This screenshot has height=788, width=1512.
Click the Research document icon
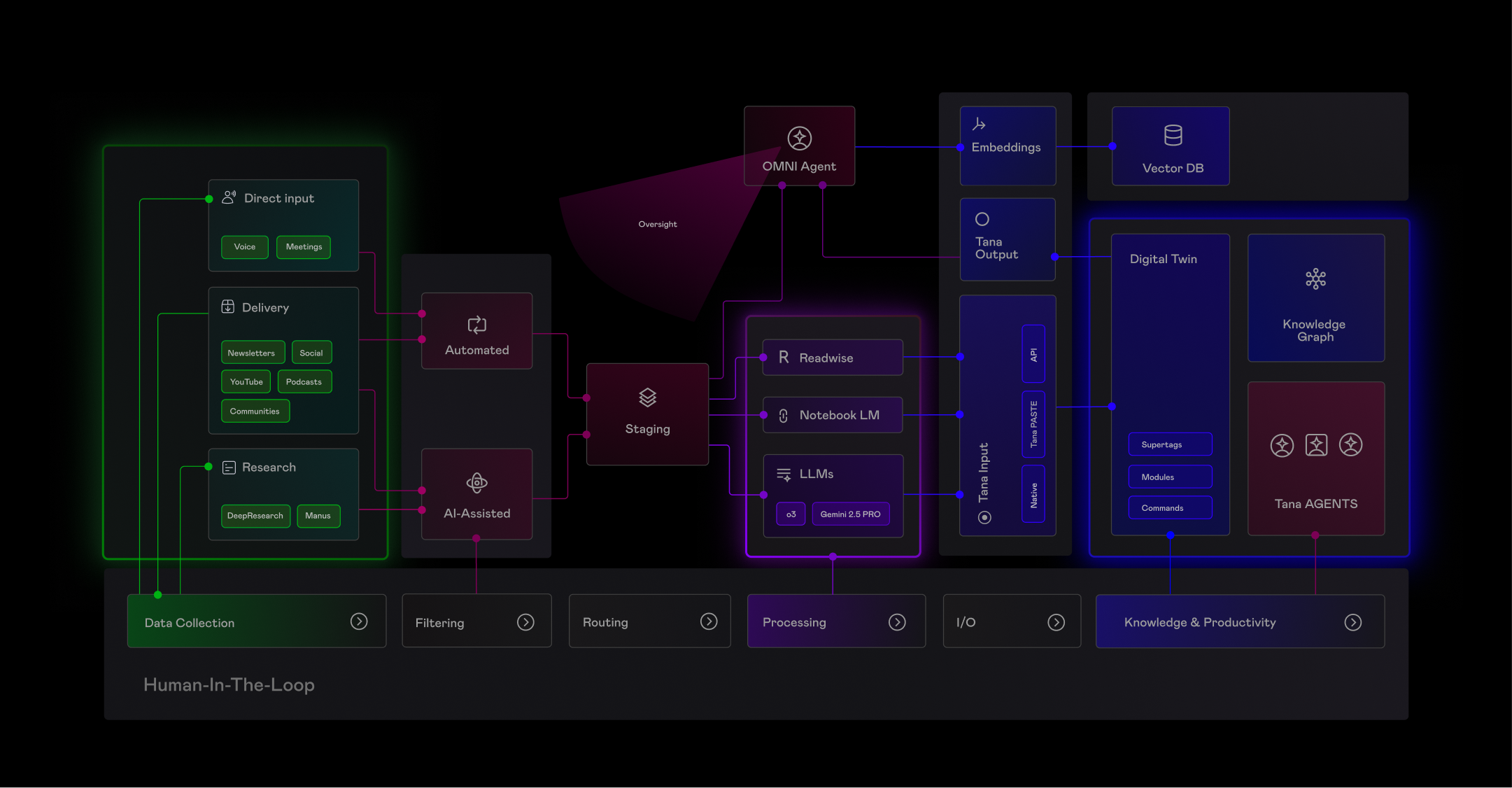click(229, 467)
